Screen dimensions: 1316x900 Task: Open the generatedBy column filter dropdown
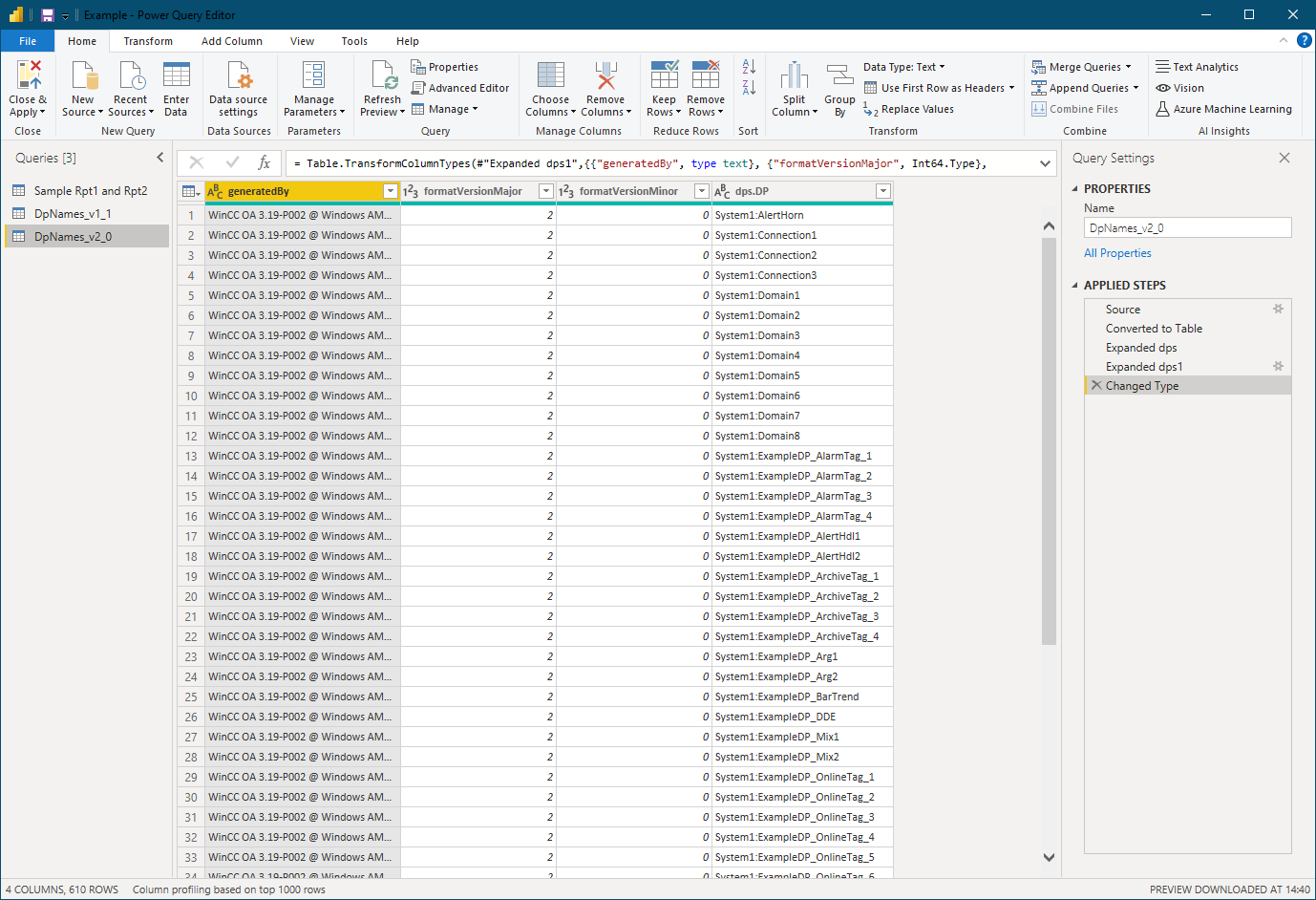(x=391, y=191)
